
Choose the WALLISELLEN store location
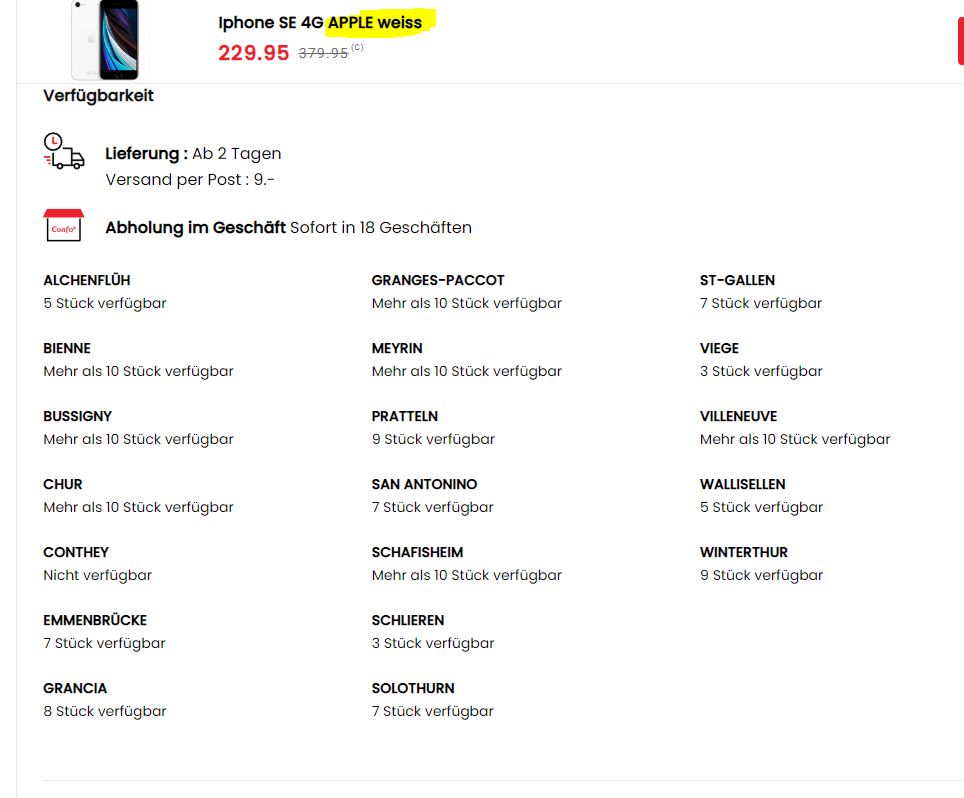coord(742,484)
